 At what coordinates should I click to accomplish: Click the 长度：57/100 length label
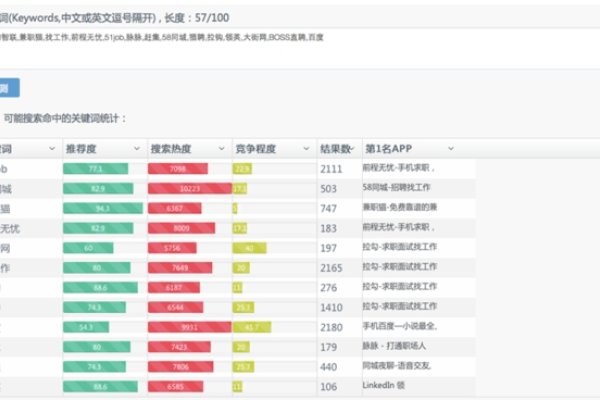click(197, 18)
